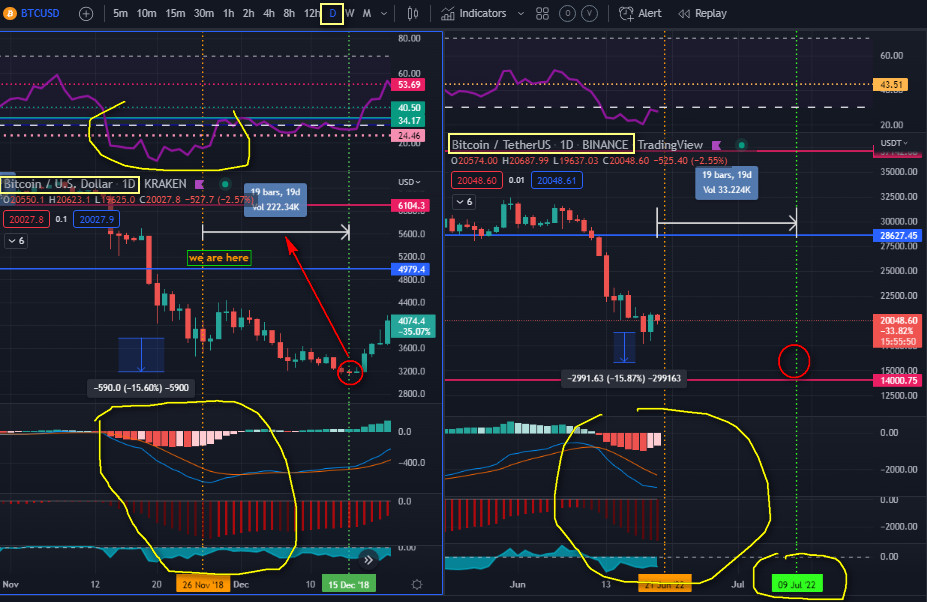Click the Bitcoin logo next to BTCUSD
The height and width of the screenshot is (602, 927).
click(x=10, y=13)
